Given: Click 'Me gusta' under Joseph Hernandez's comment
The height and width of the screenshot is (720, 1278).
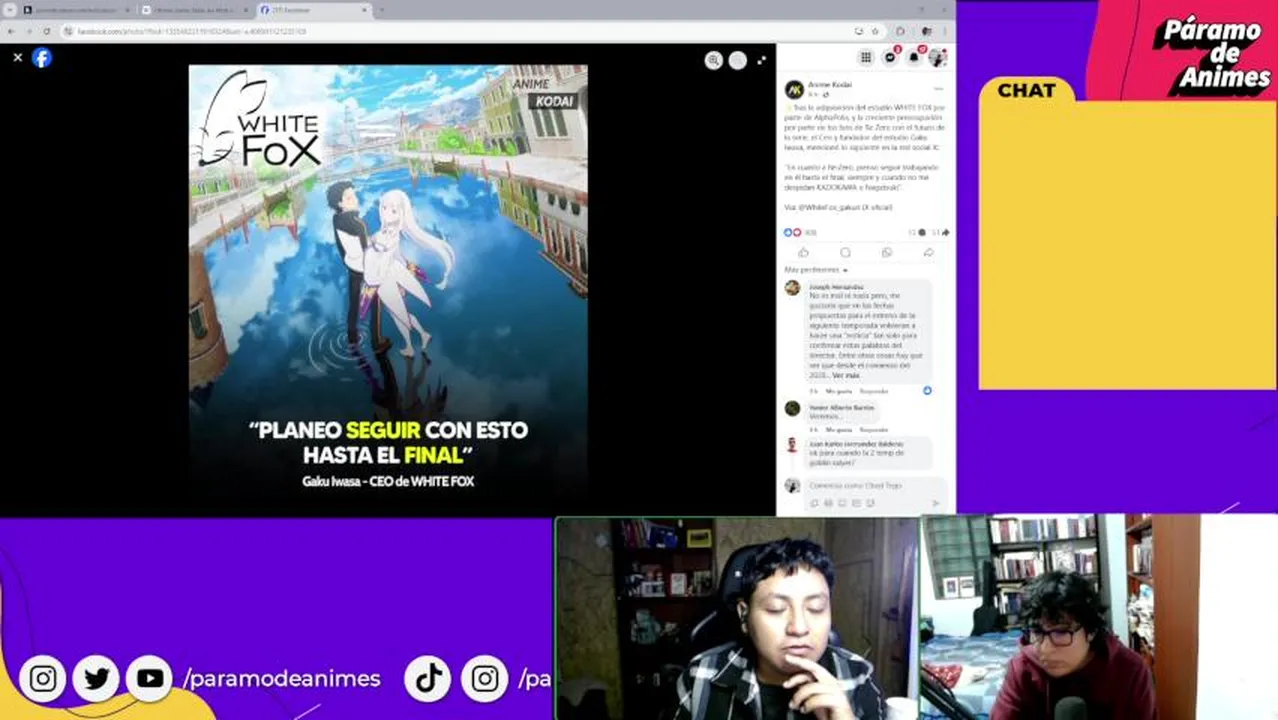Looking at the screenshot, I should pos(839,391).
